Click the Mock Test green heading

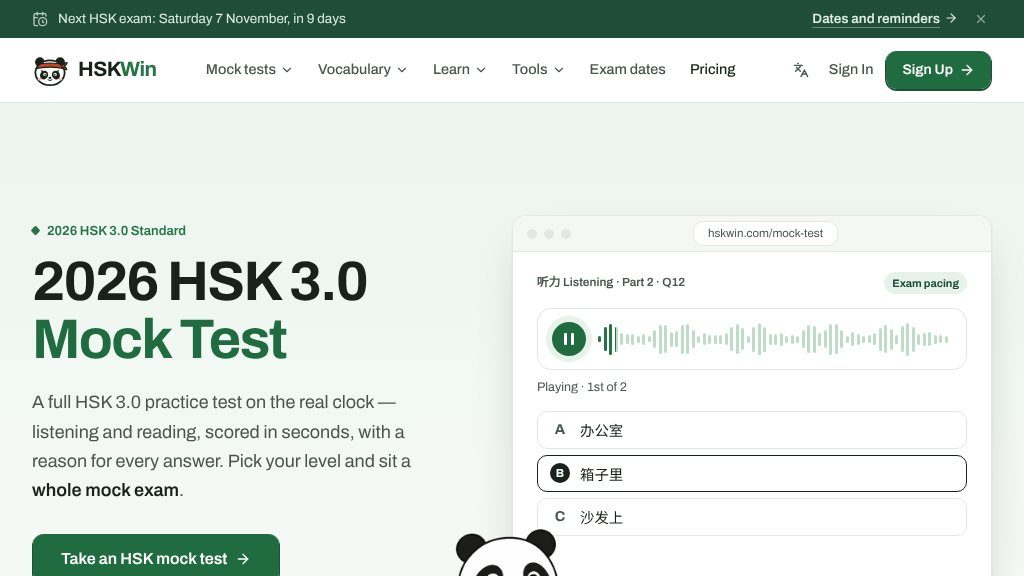tap(160, 340)
